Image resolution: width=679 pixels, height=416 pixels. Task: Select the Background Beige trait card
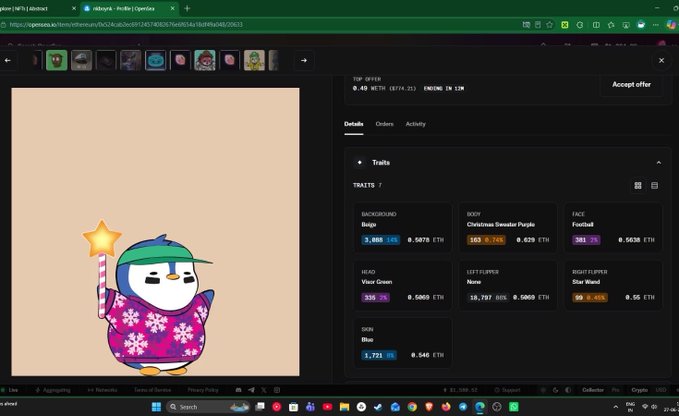pyautogui.click(x=402, y=227)
